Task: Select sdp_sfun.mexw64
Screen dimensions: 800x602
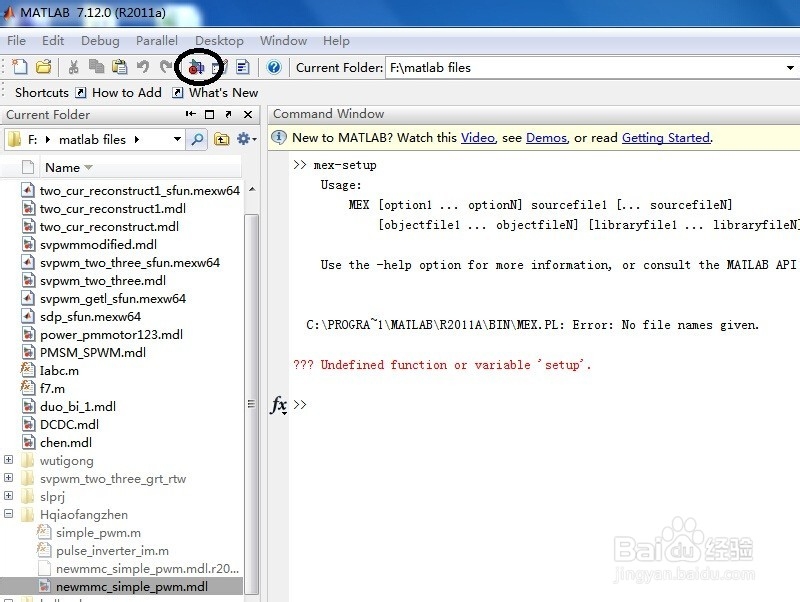Action: point(81,316)
